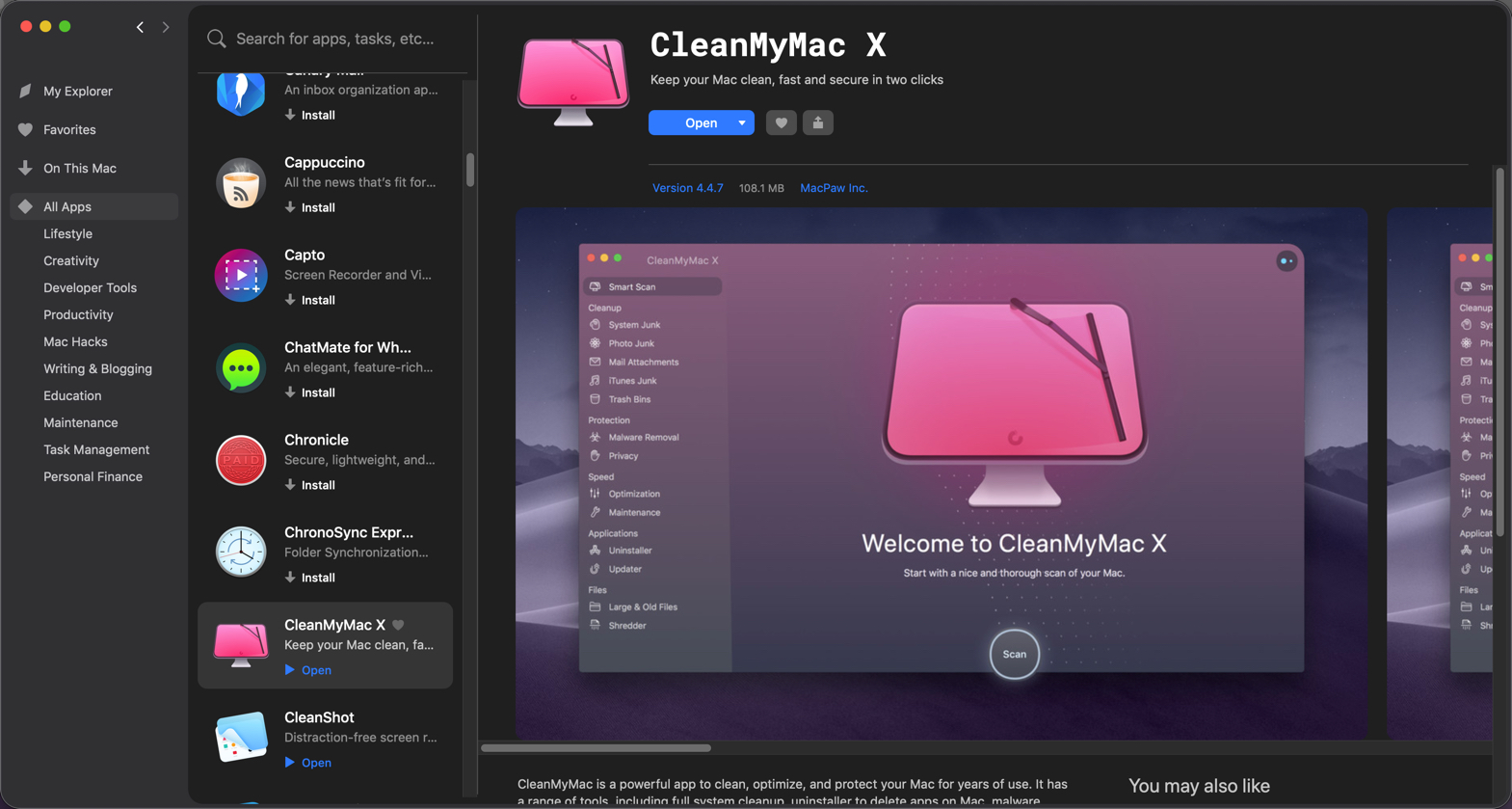Click the CleanMyMac X icon in the list
Image resolution: width=1512 pixels, height=809 pixels.
(241, 645)
